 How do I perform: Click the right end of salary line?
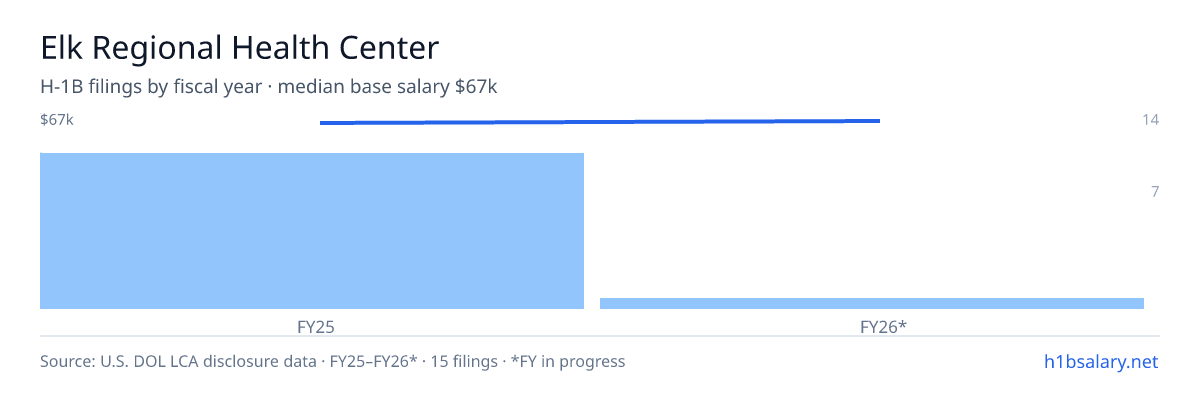879,121
